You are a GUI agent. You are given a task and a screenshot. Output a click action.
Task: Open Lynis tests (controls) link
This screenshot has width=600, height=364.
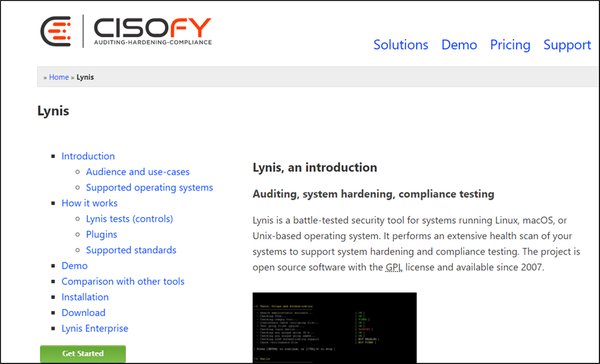129,219
